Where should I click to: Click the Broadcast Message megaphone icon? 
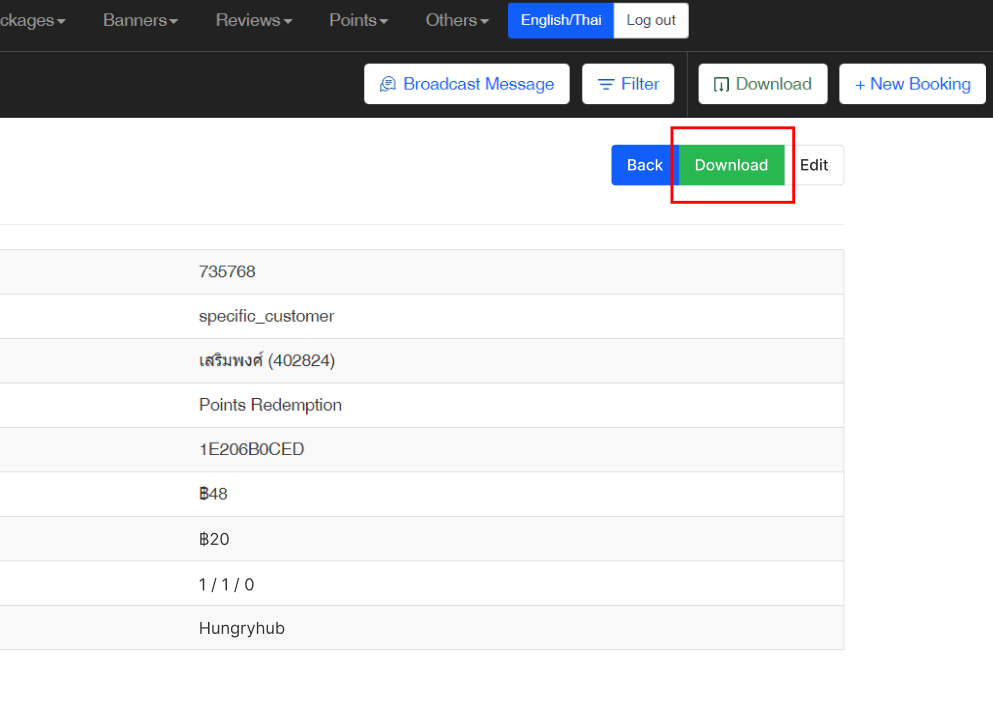pyautogui.click(x=388, y=85)
